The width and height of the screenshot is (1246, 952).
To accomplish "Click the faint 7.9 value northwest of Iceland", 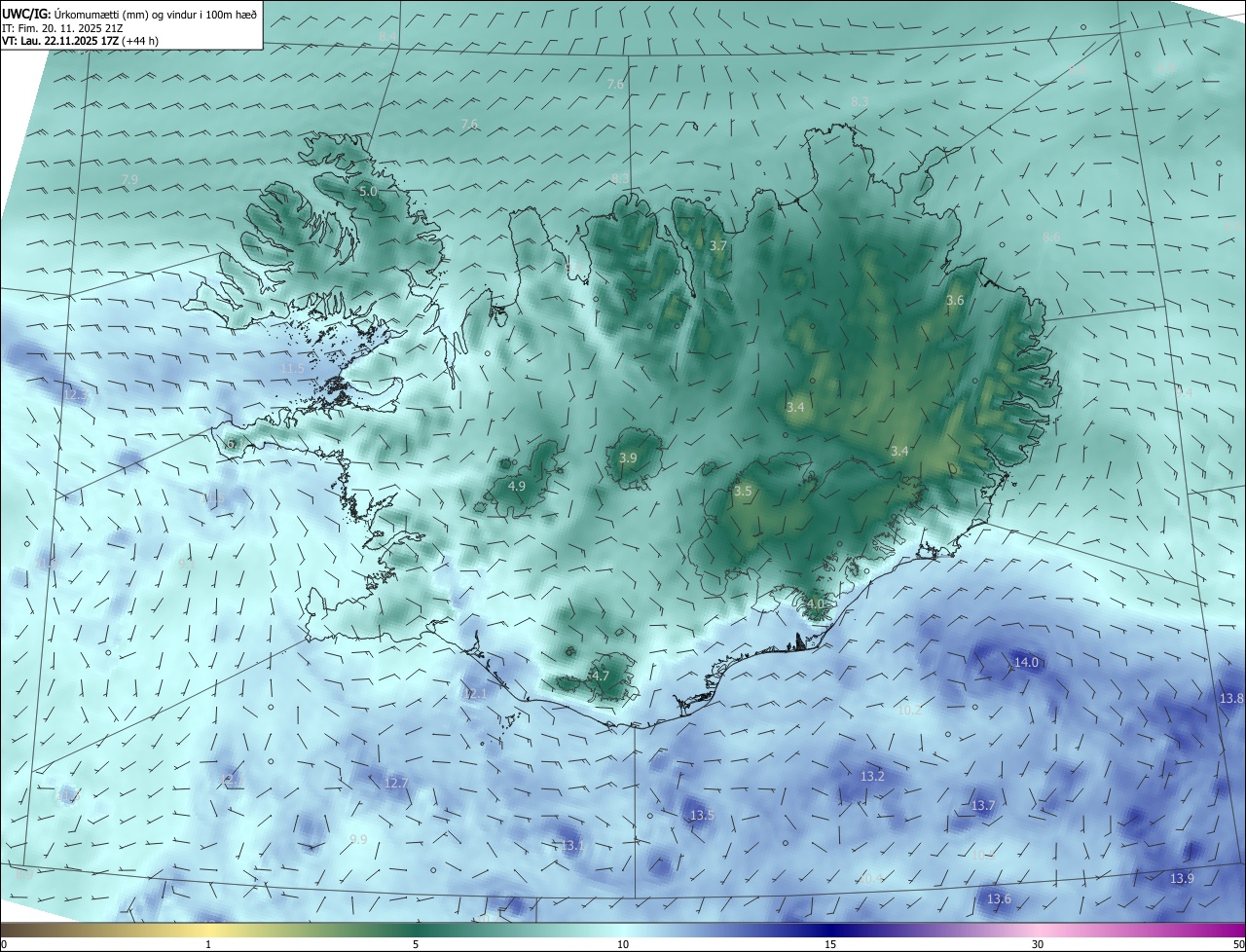I will 129,179.
